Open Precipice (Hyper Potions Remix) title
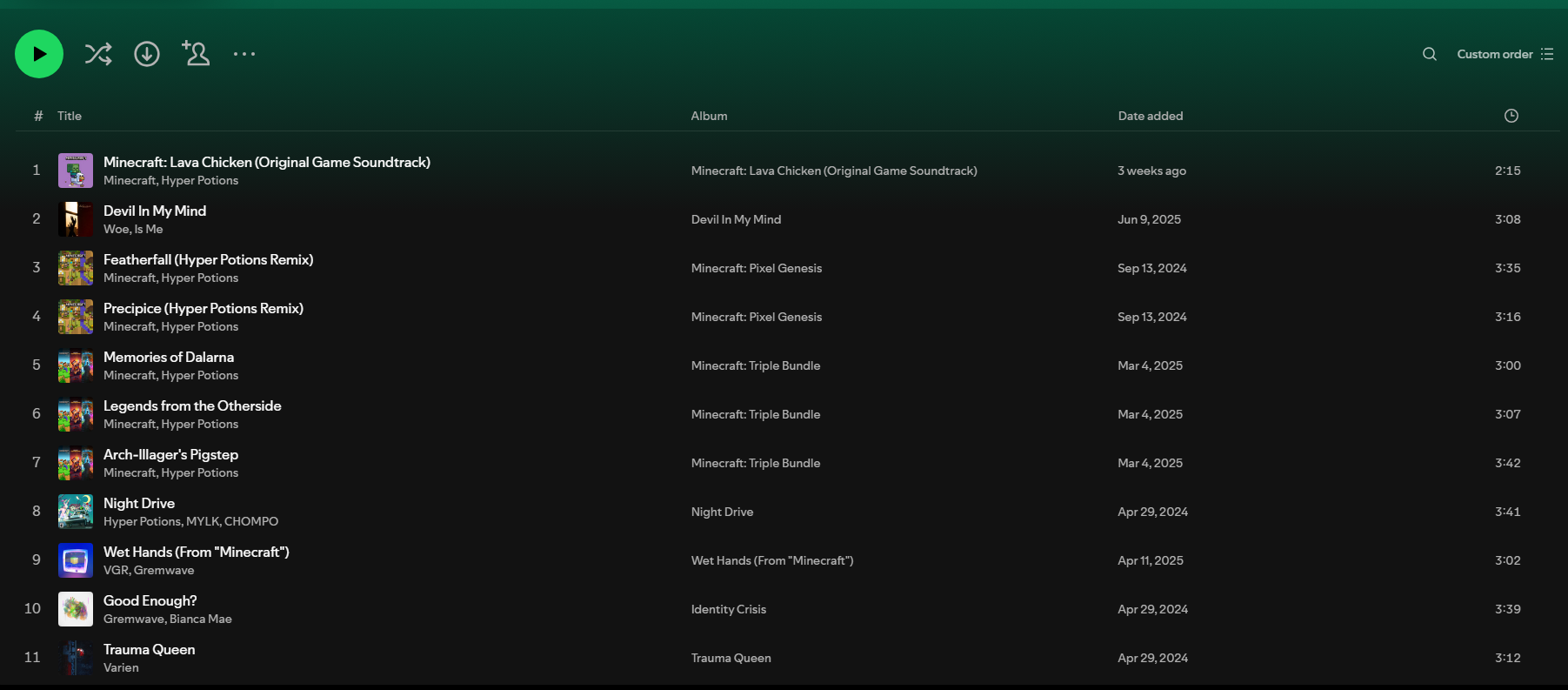The width and height of the screenshot is (1568, 690). (204, 308)
